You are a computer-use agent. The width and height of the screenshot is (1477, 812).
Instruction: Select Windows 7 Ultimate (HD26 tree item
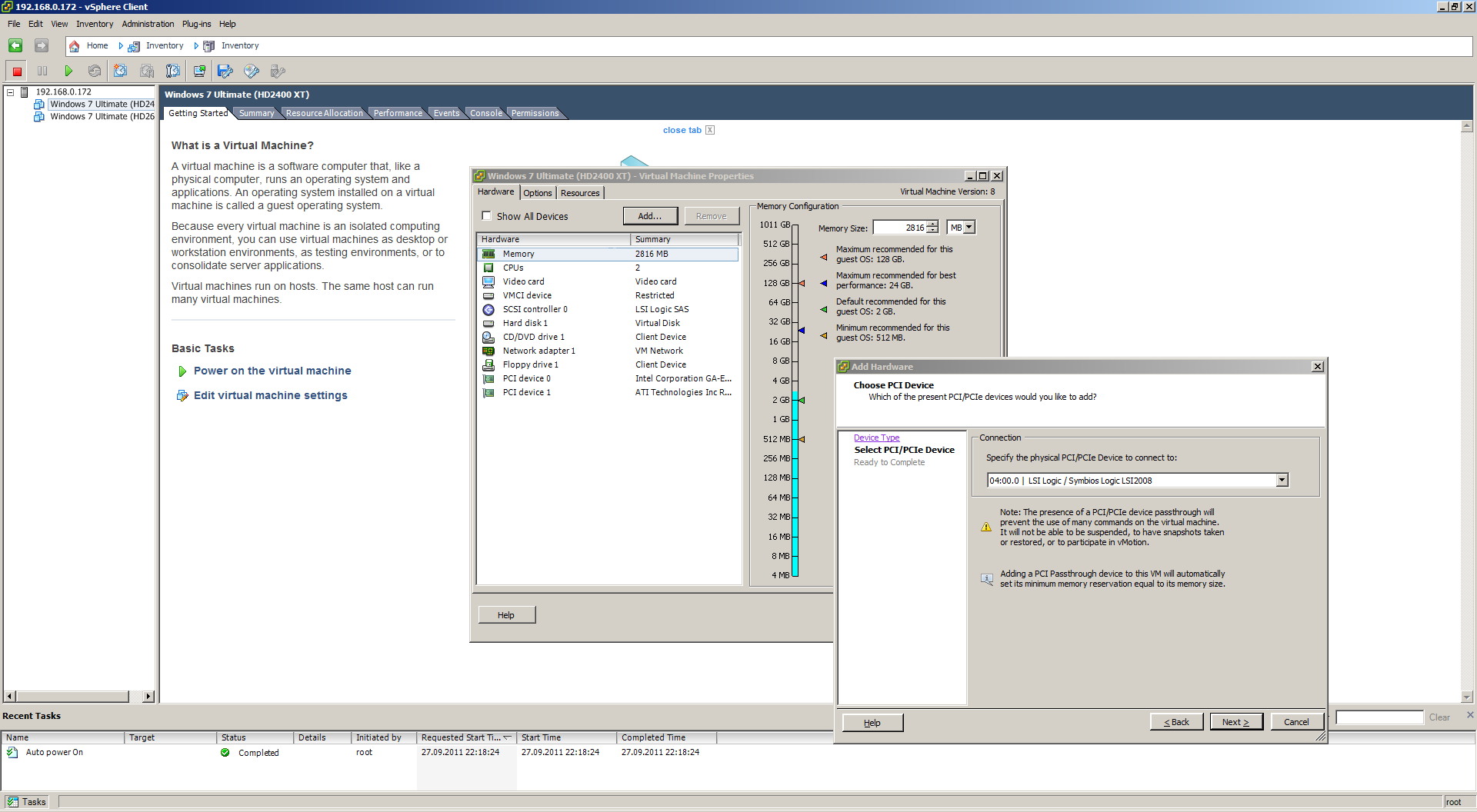point(102,117)
